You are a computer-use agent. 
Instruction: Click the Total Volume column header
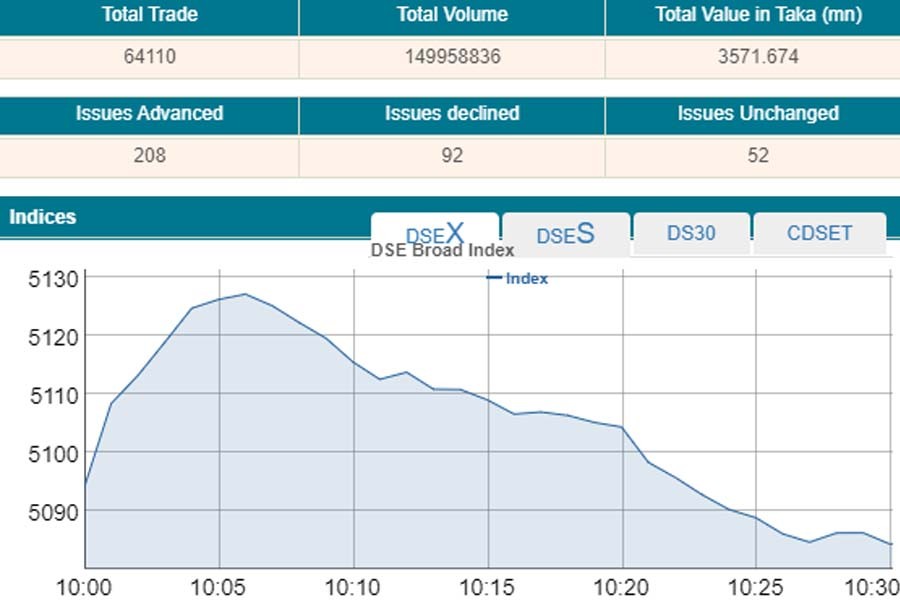point(452,15)
